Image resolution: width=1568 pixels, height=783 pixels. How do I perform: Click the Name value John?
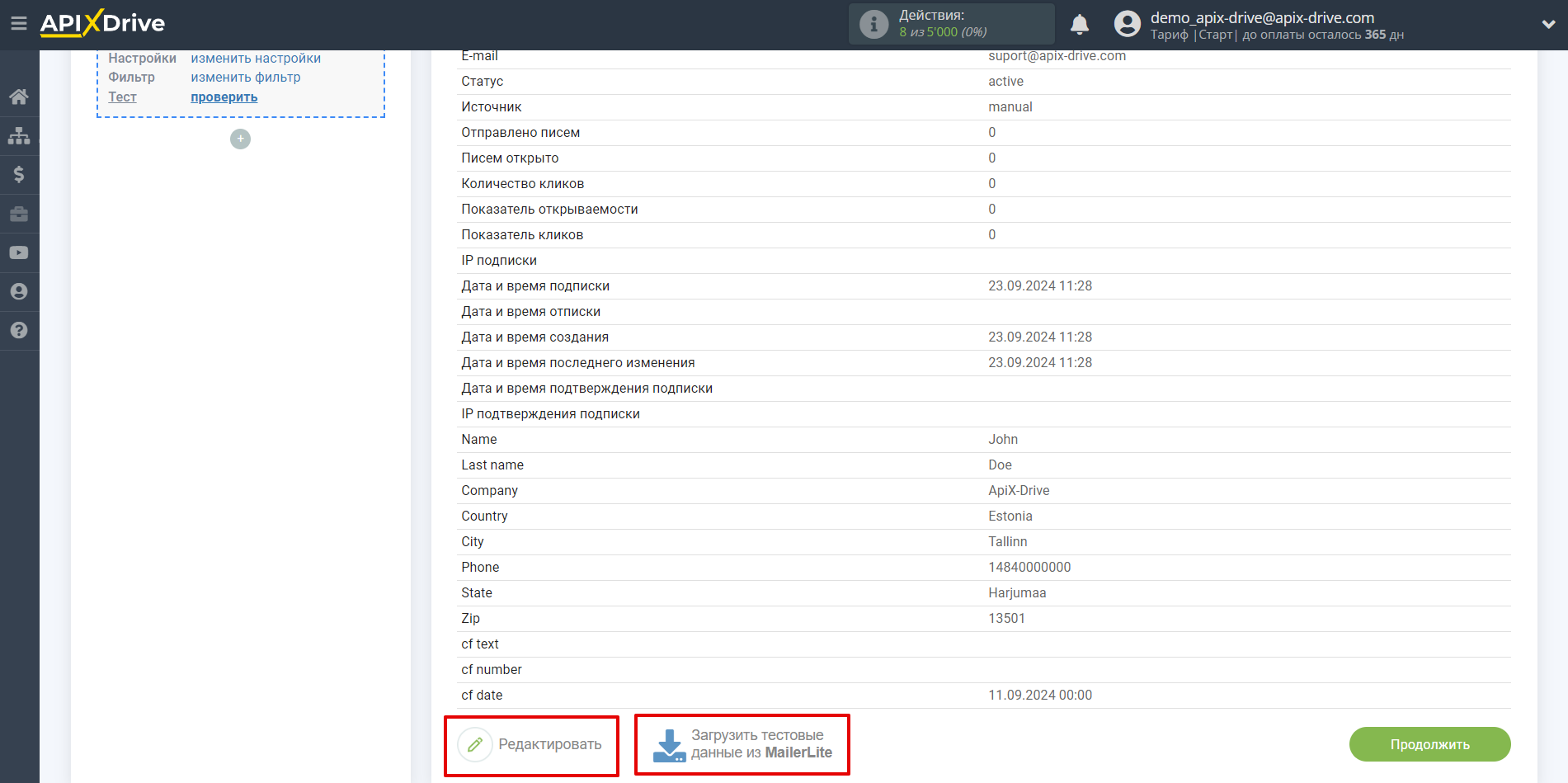[x=1003, y=440]
